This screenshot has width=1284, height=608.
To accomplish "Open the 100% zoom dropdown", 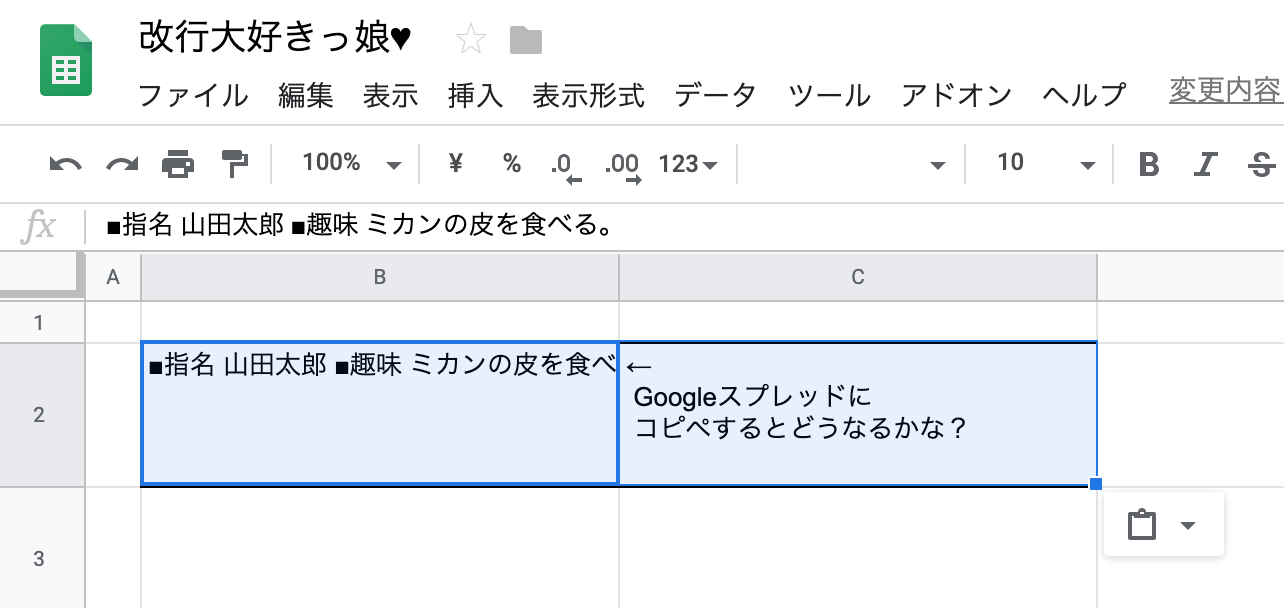I will [351, 164].
